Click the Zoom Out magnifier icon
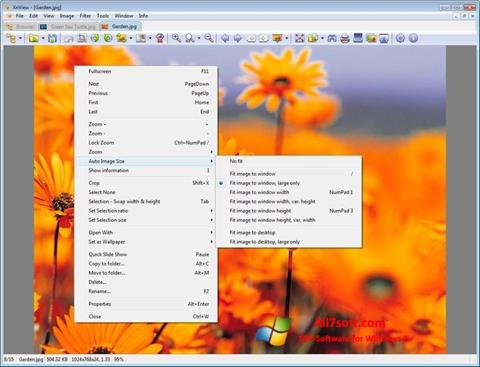Image resolution: width=480 pixels, height=367 pixels. point(209,38)
